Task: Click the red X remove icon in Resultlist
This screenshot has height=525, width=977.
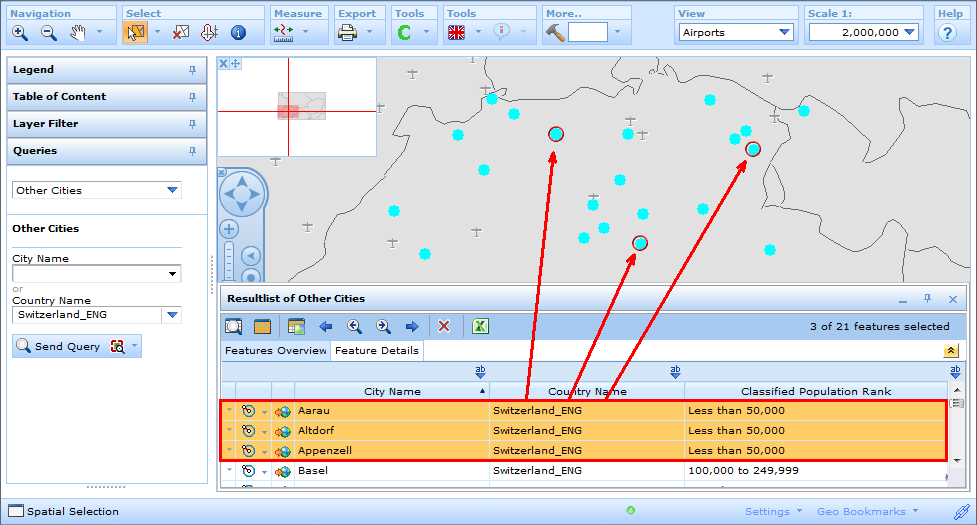Action: coord(444,326)
